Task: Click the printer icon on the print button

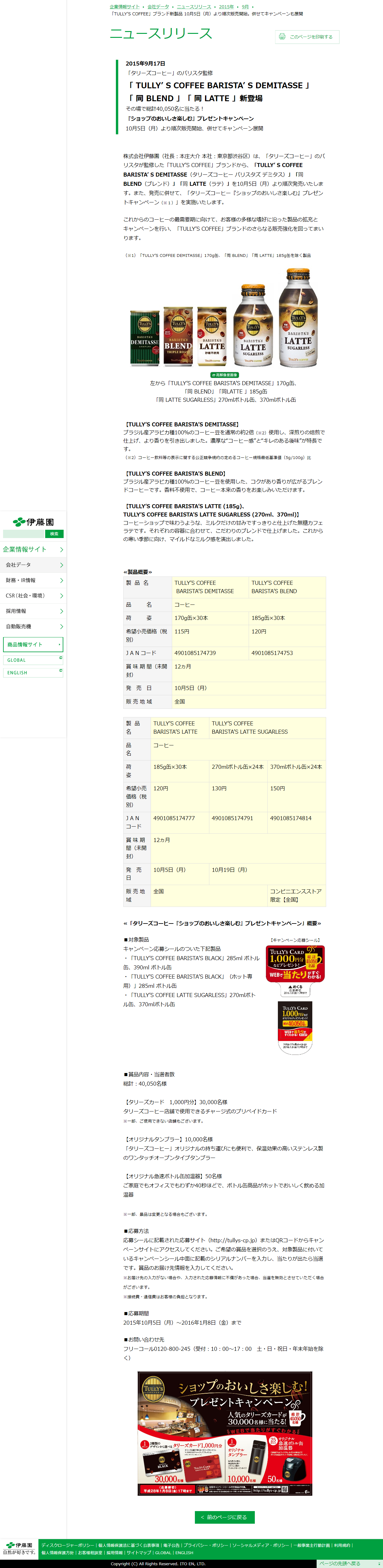Action: click(282, 37)
